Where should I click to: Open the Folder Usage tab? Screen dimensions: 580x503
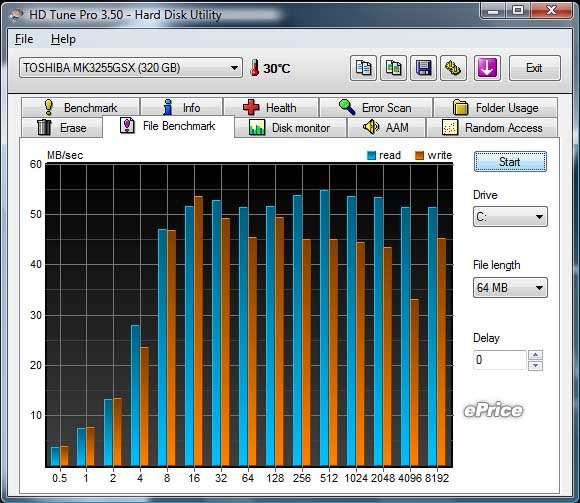[x=495, y=108]
